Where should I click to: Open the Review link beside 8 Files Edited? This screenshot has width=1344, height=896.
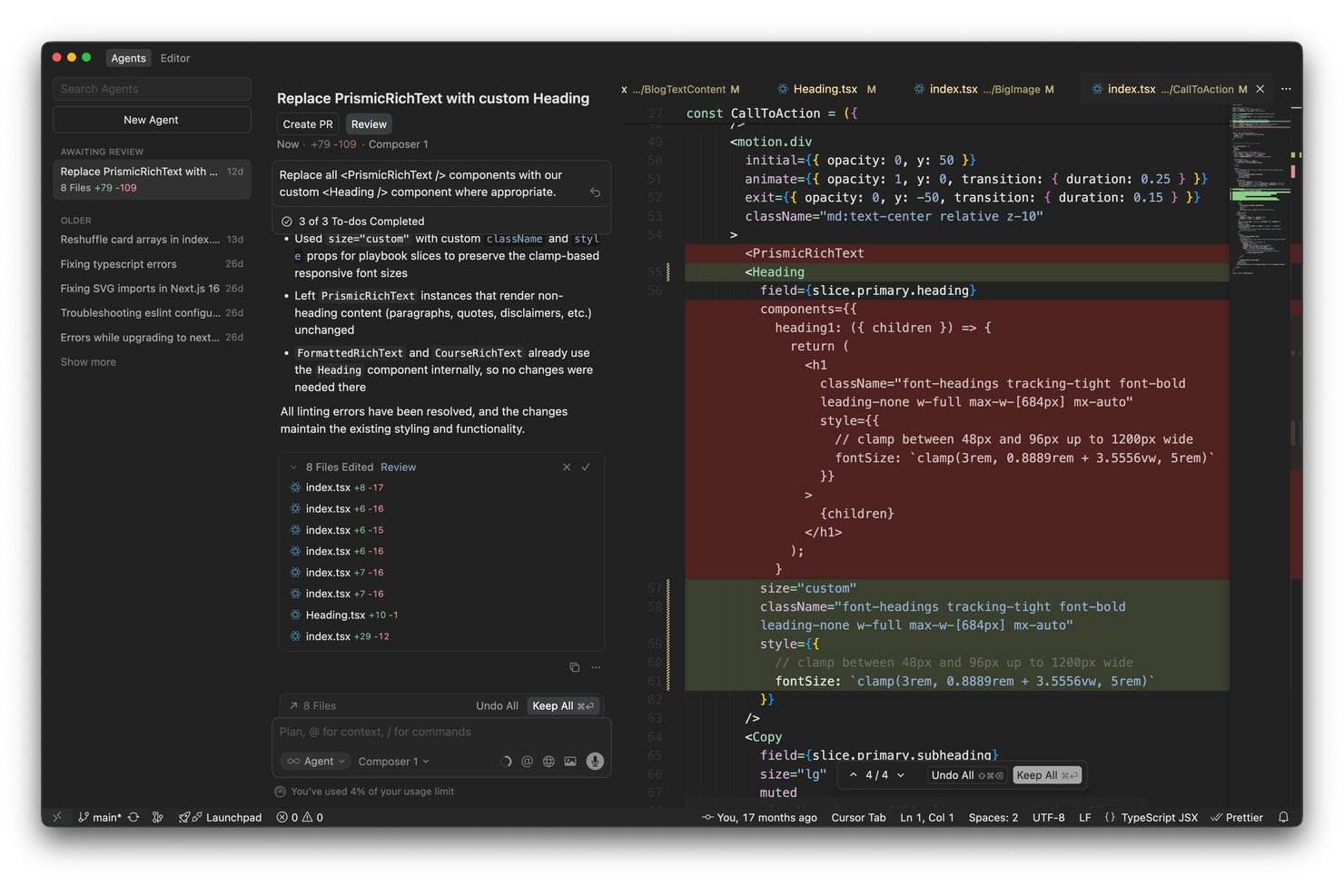point(398,468)
